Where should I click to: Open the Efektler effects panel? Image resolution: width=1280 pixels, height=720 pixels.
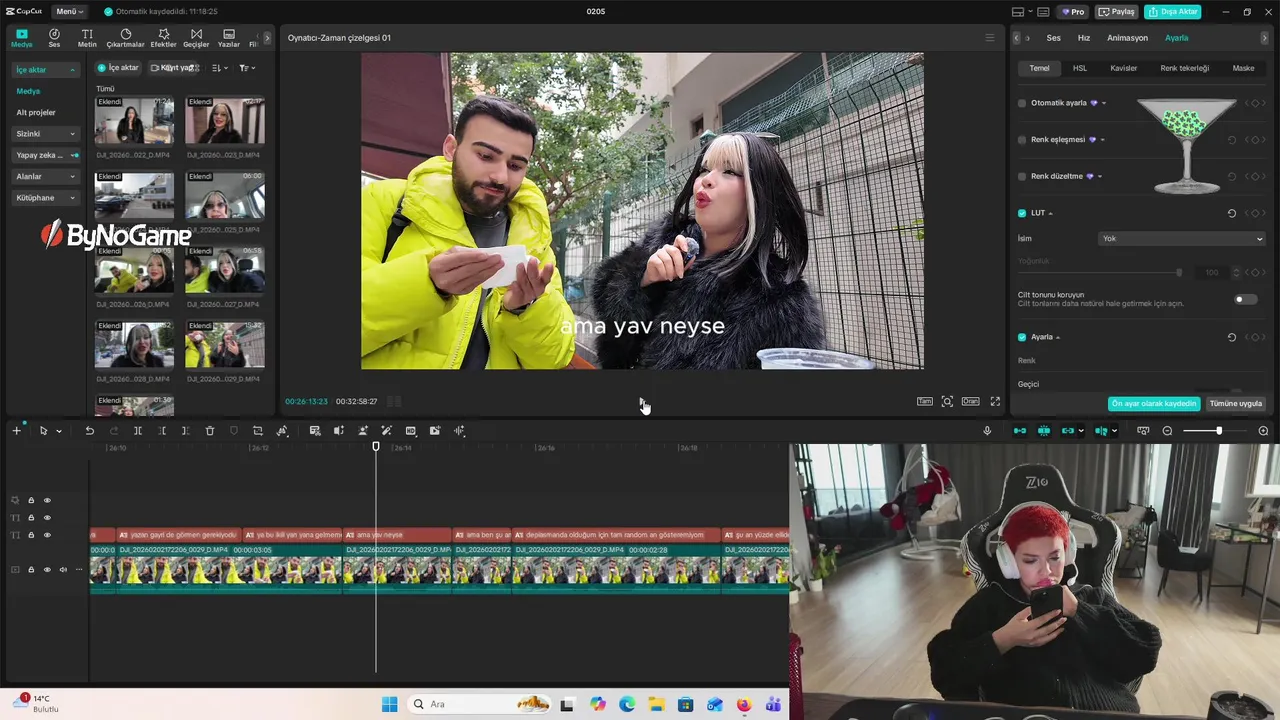pos(163,38)
